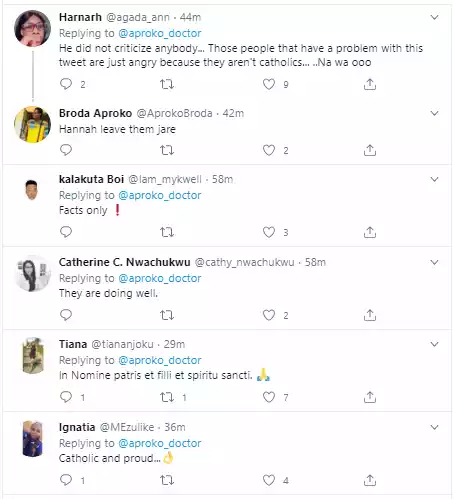Like Harnarh's tweet with 9 likes
453x499 pixels.
pos(269,84)
